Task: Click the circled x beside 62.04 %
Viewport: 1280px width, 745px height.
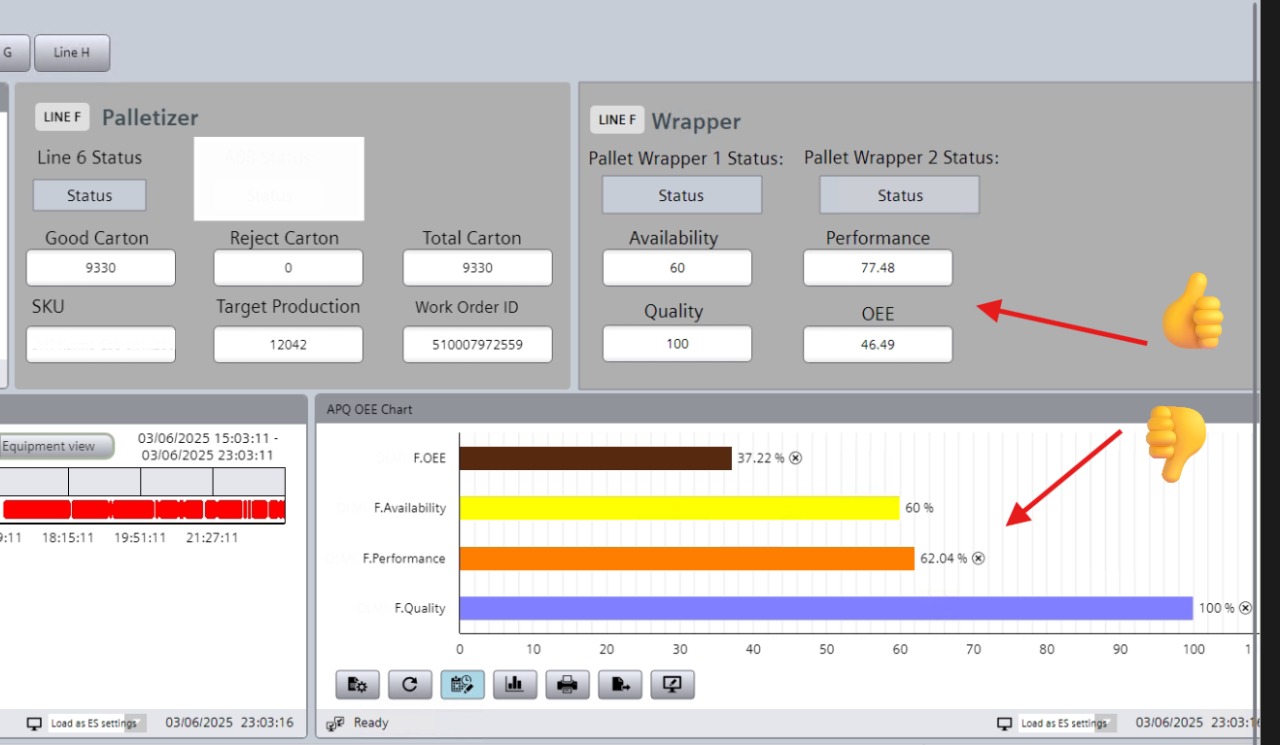Action: click(x=978, y=558)
